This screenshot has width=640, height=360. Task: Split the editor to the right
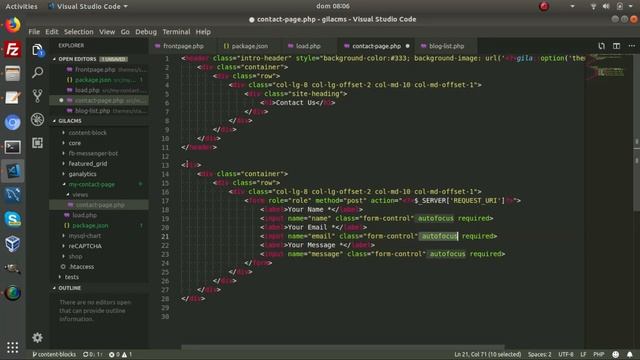pos(616,46)
